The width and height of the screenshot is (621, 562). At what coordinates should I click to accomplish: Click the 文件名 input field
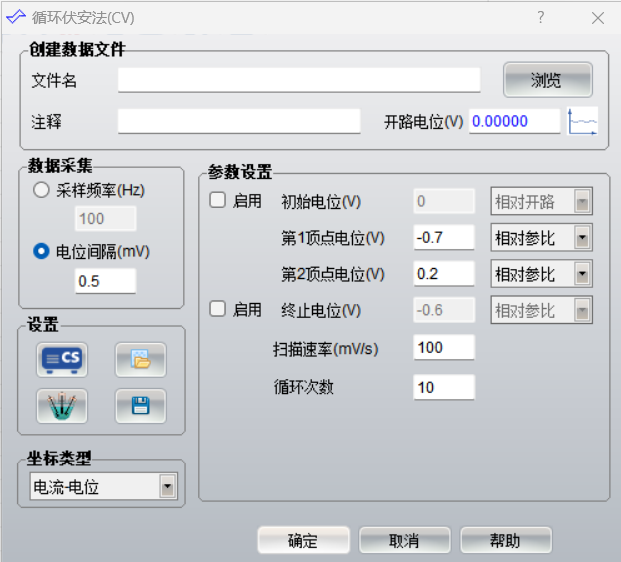point(299,80)
